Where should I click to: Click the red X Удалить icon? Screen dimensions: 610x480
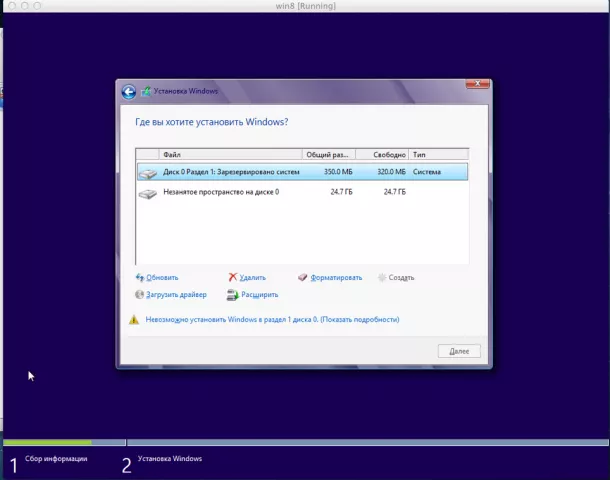click(x=233, y=277)
